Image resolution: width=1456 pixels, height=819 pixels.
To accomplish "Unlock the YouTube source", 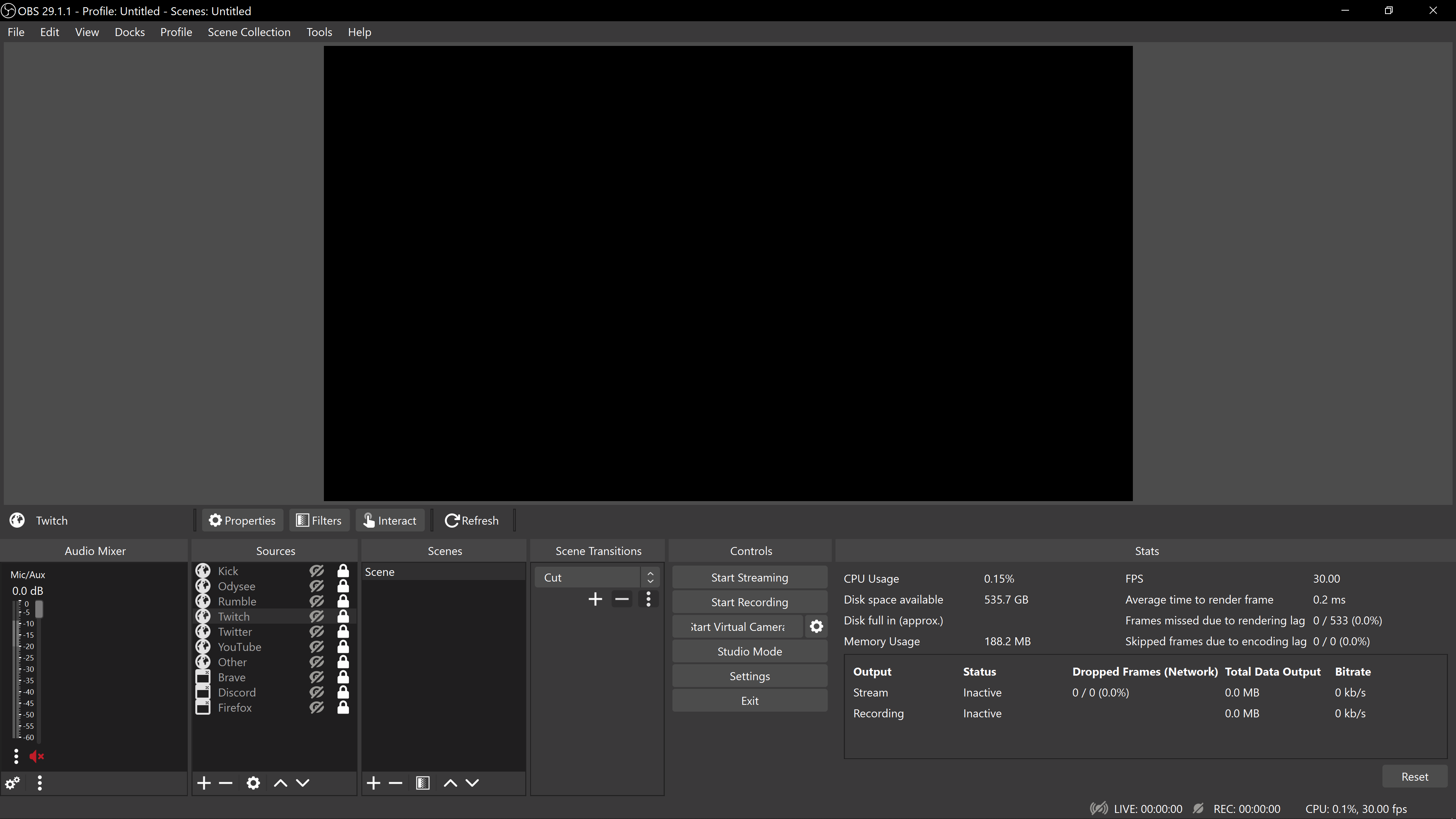I will click(343, 647).
